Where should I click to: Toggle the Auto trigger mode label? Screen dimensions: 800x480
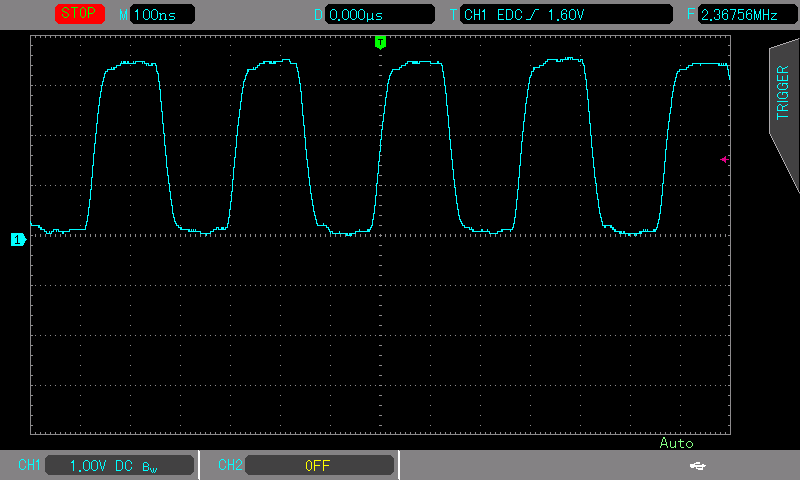click(676, 443)
